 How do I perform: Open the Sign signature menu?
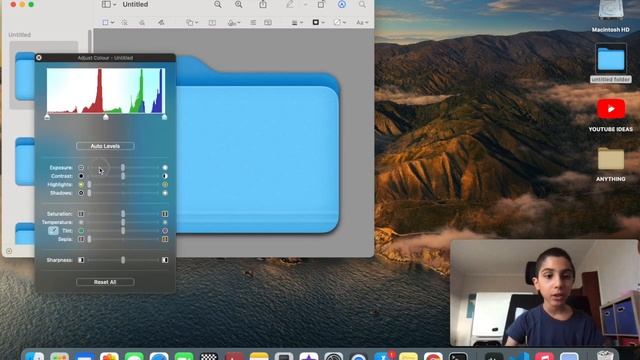234,22
